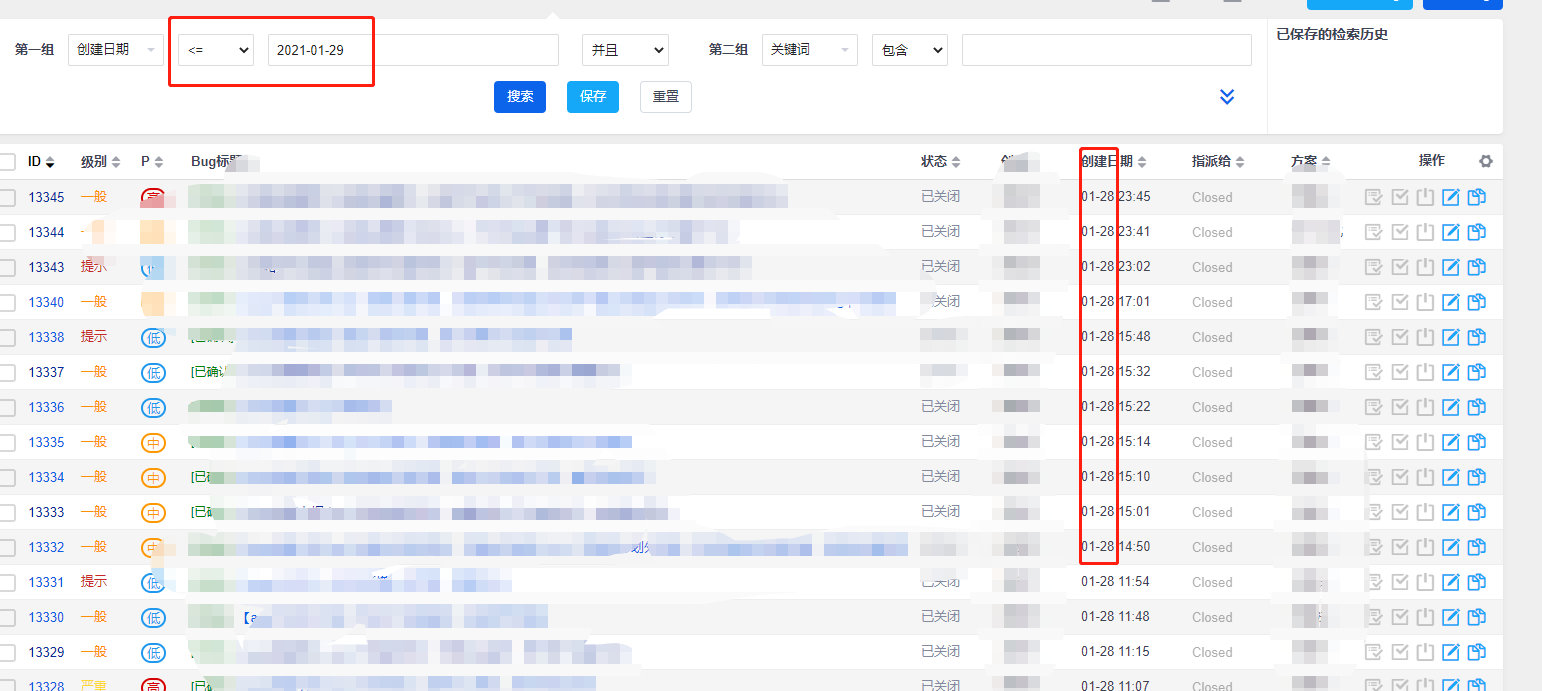This screenshot has width=1542, height=691.
Task: Open the <= operator dropdown
Action: coord(216,50)
